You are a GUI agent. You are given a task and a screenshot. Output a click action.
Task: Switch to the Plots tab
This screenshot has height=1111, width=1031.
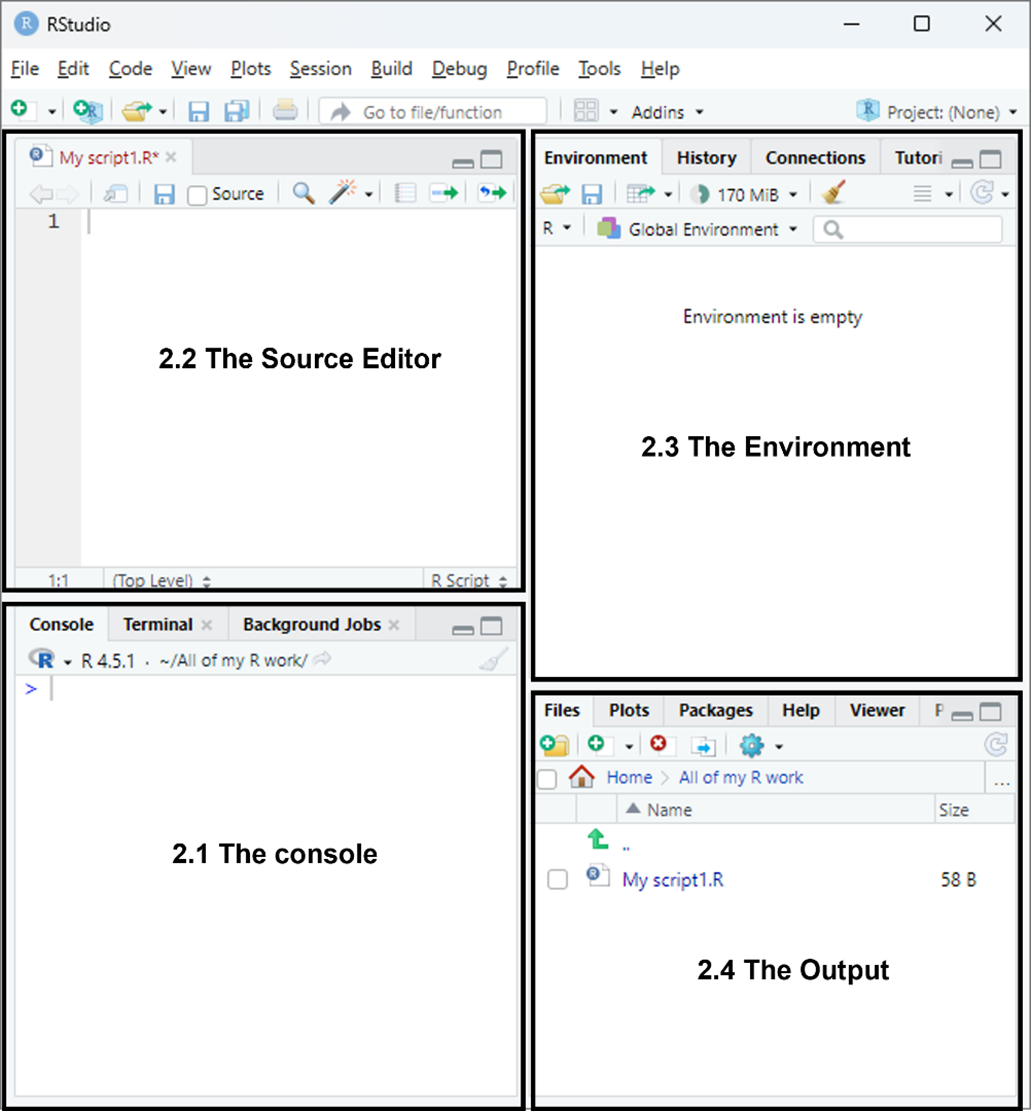629,710
